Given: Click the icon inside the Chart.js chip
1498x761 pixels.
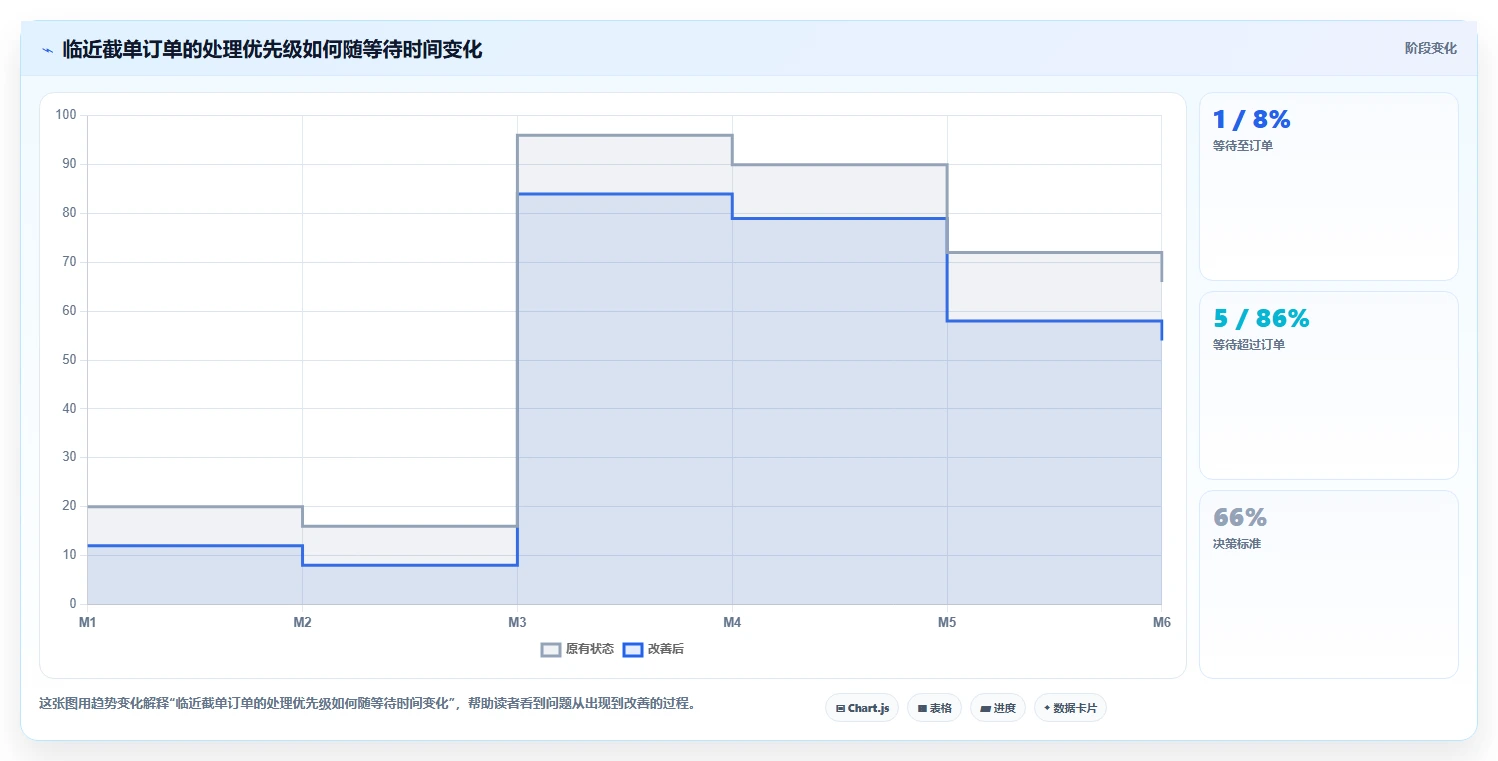Looking at the screenshot, I should pos(841,708).
